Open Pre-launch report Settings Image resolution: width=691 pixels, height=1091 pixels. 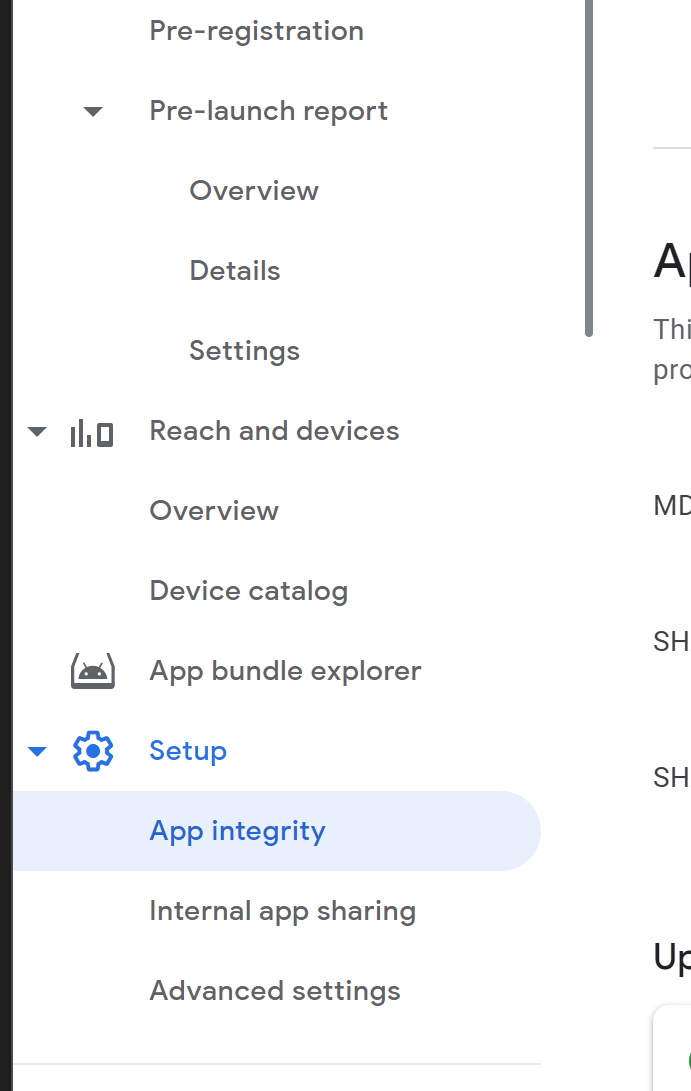(244, 351)
